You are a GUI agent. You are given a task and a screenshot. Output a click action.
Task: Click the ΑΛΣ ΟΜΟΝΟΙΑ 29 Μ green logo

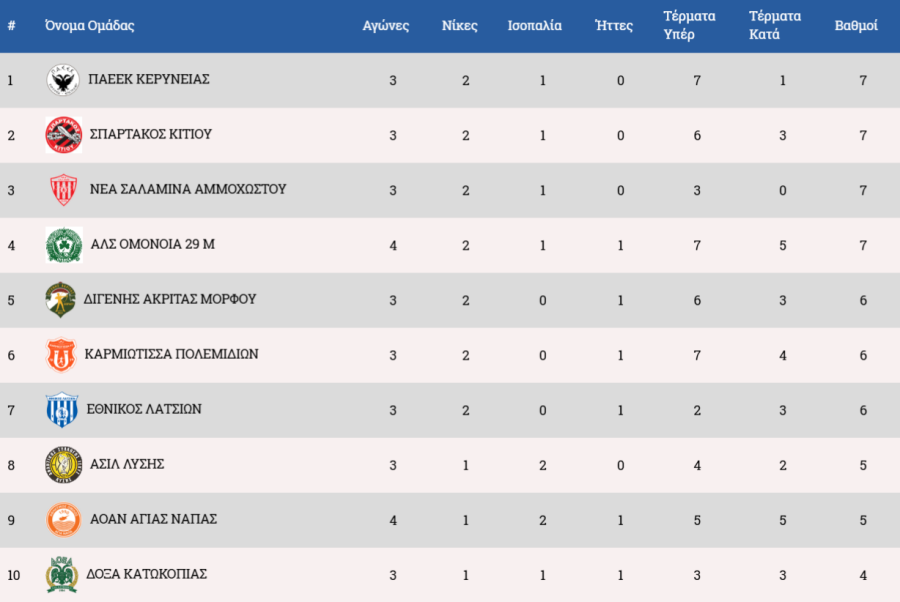click(x=63, y=245)
